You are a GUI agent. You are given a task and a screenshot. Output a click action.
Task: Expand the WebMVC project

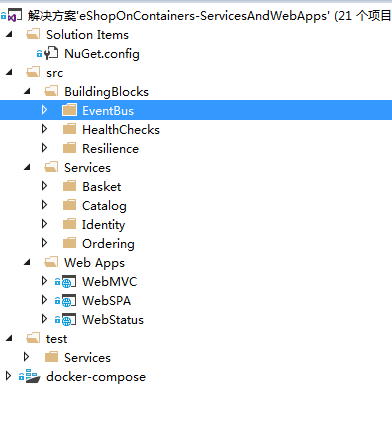44,281
